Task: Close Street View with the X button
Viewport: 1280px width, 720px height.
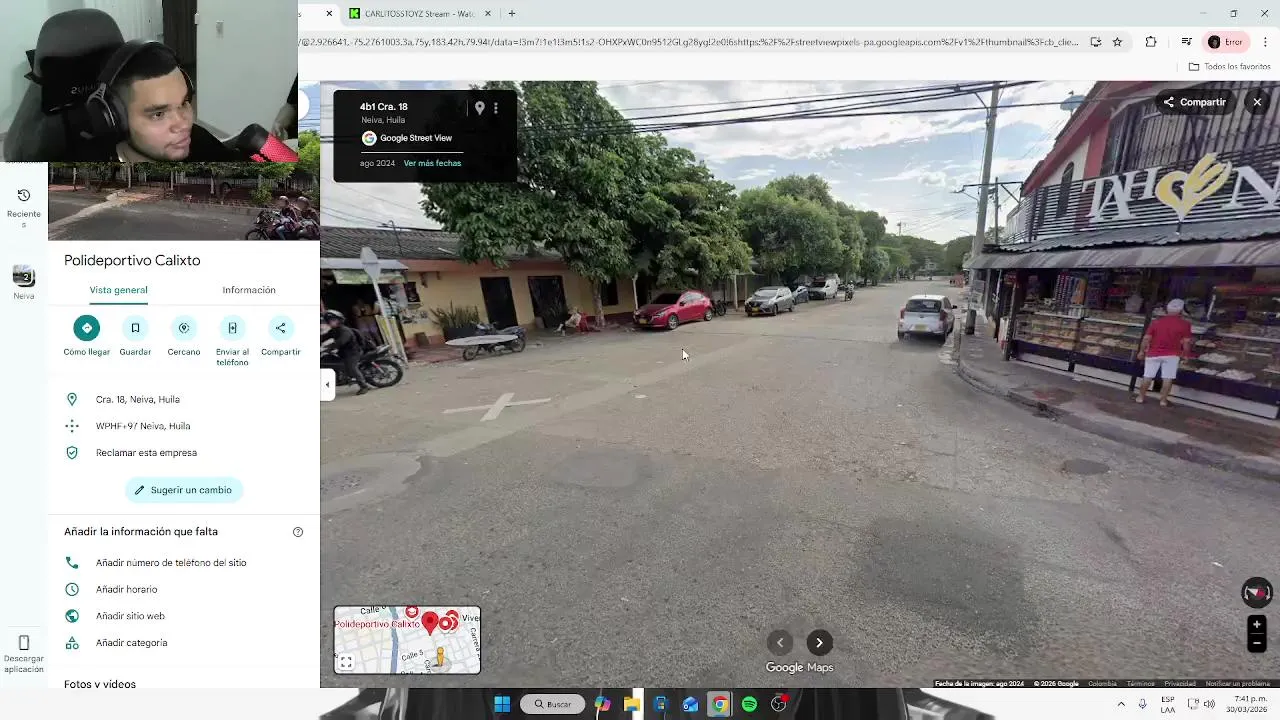Action: pos(1257,102)
